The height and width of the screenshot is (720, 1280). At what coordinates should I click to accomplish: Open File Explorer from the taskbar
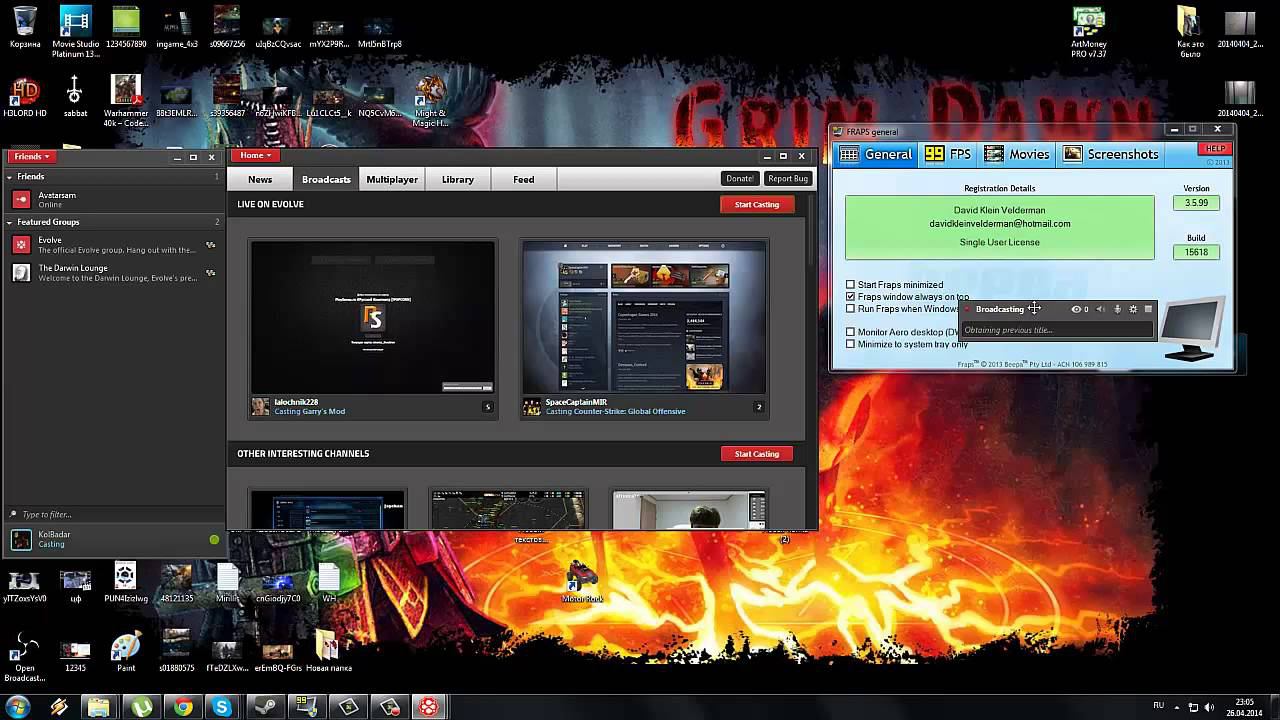(x=99, y=707)
